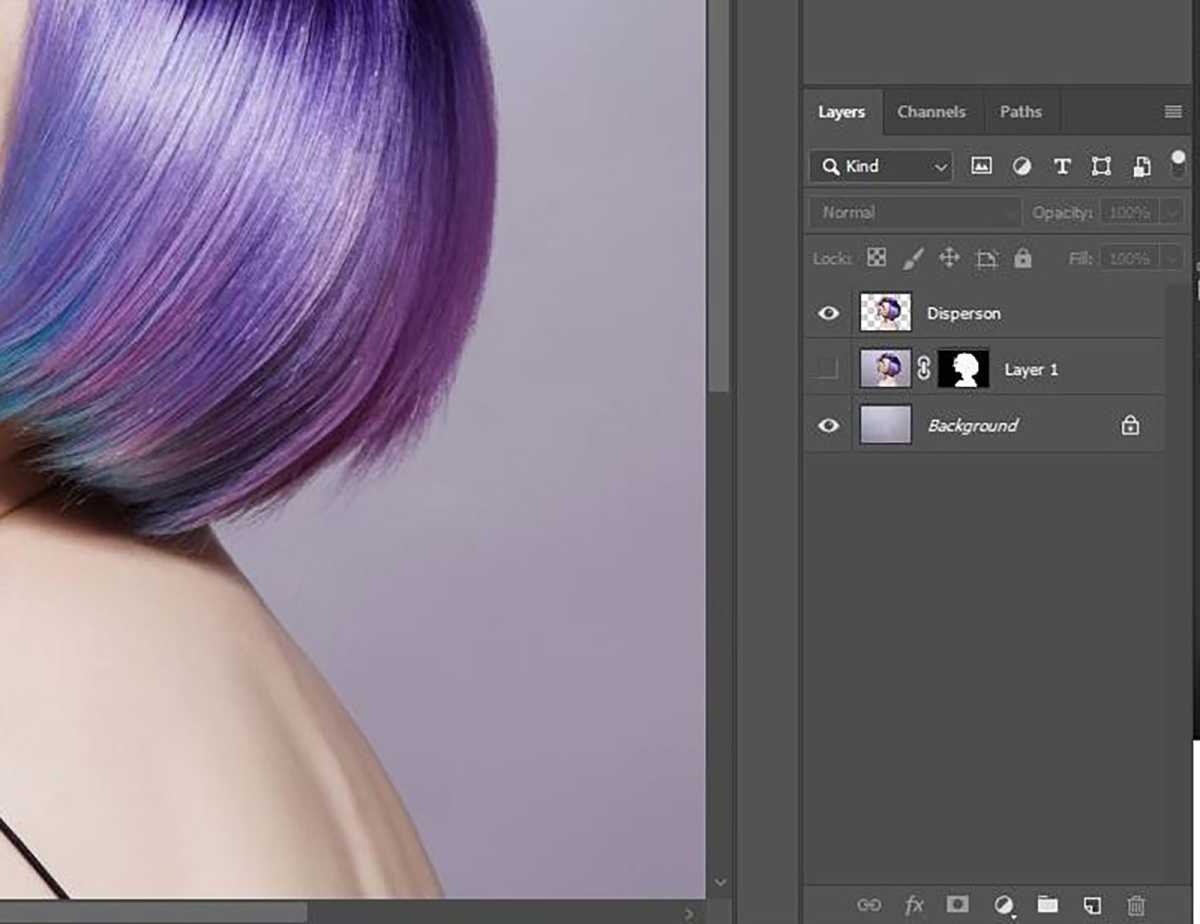Click the filter for shape layers icon
Image resolution: width=1200 pixels, height=924 pixels.
click(1101, 166)
